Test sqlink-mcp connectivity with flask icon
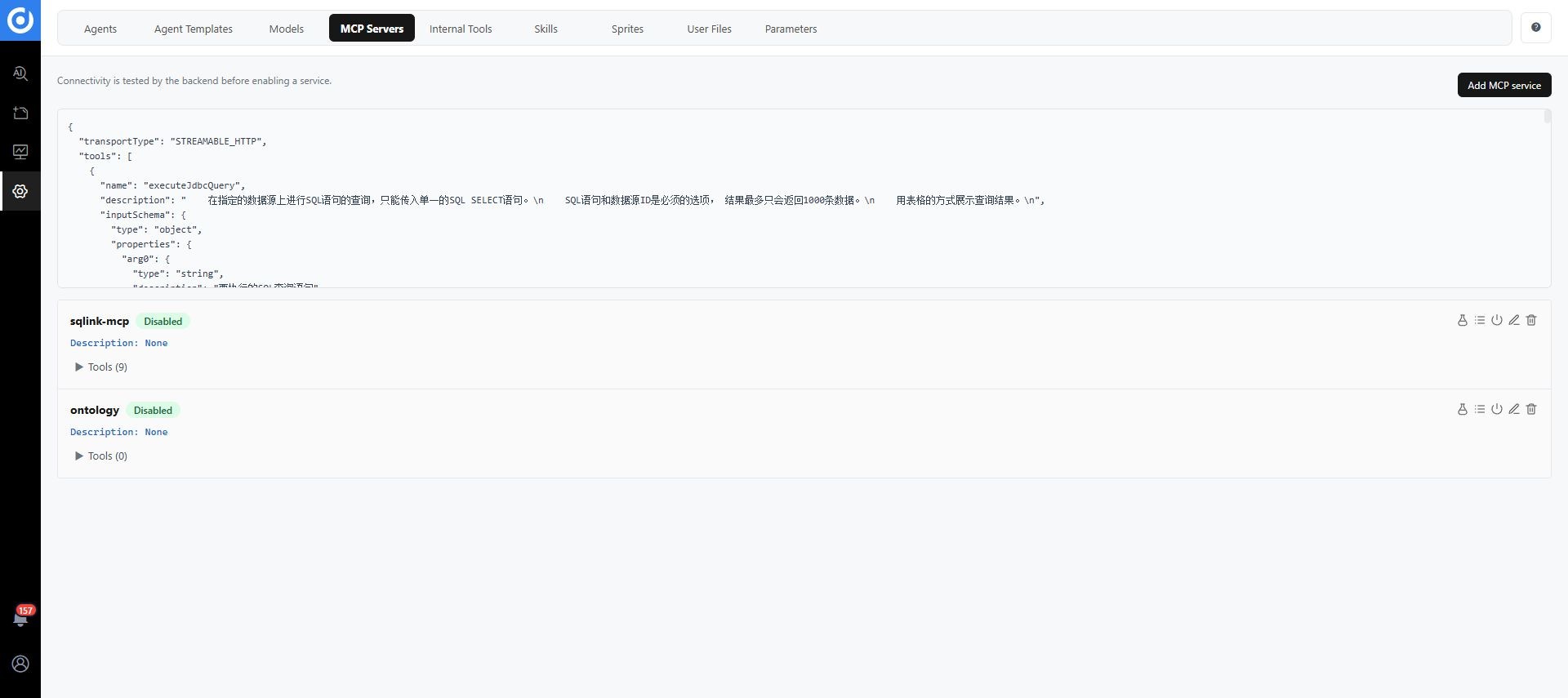Viewport: 1568px width, 698px height. pyautogui.click(x=1462, y=320)
